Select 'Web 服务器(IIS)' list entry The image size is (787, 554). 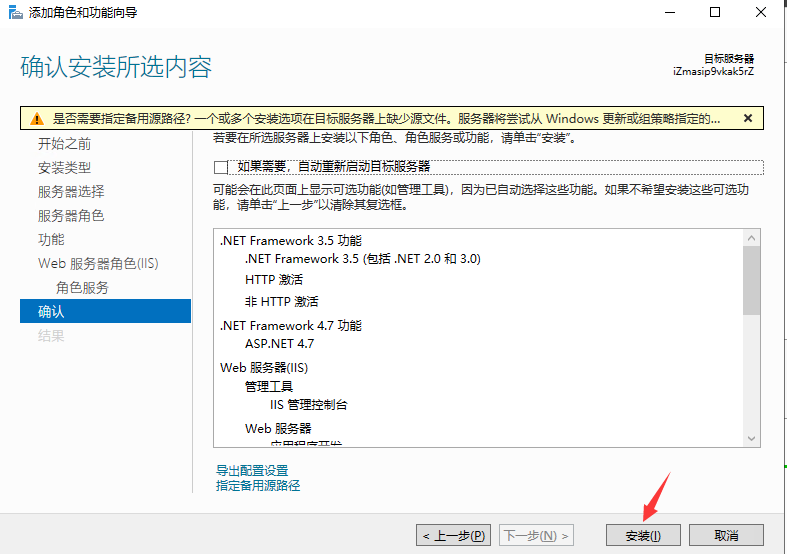(x=264, y=368)
